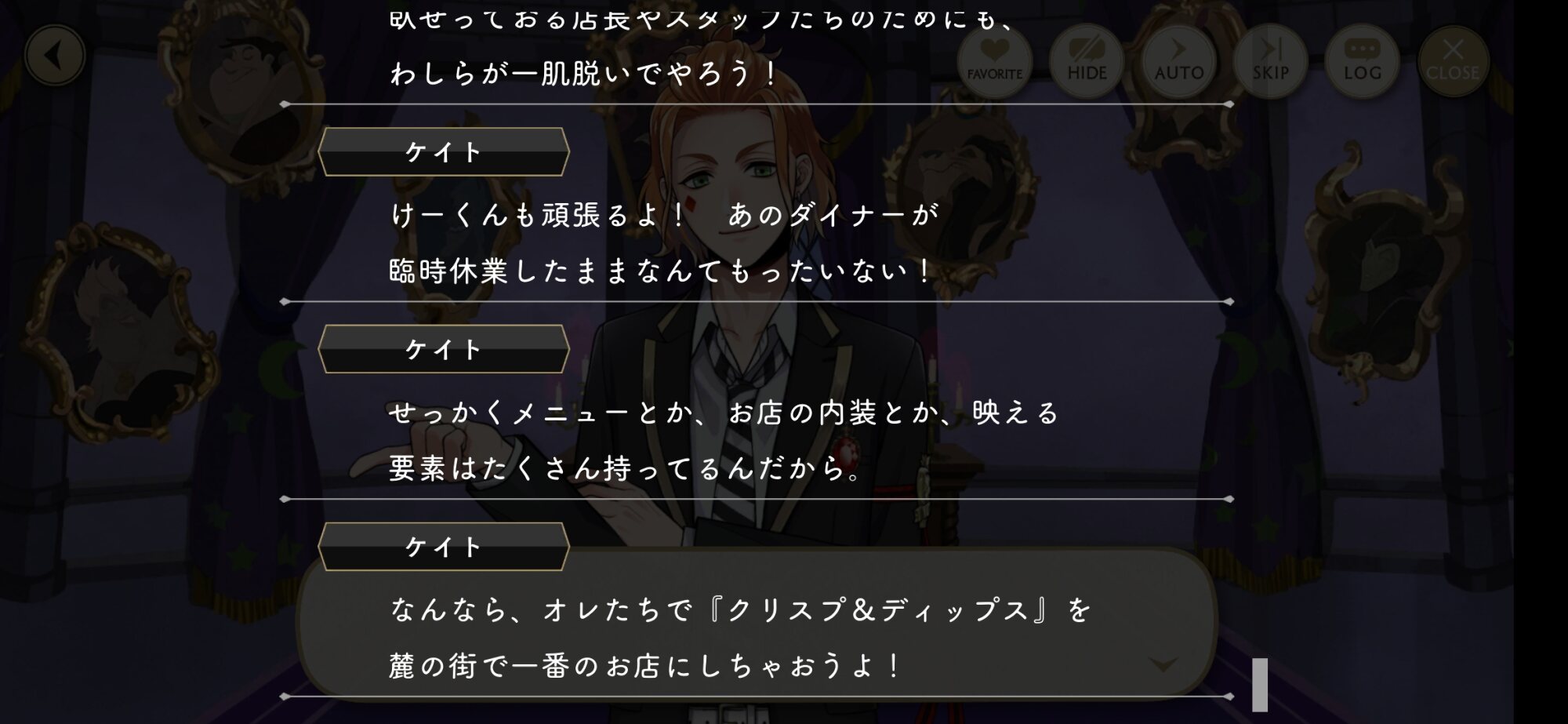Select the せっかくメニューとか log entry

coord(757,440)
